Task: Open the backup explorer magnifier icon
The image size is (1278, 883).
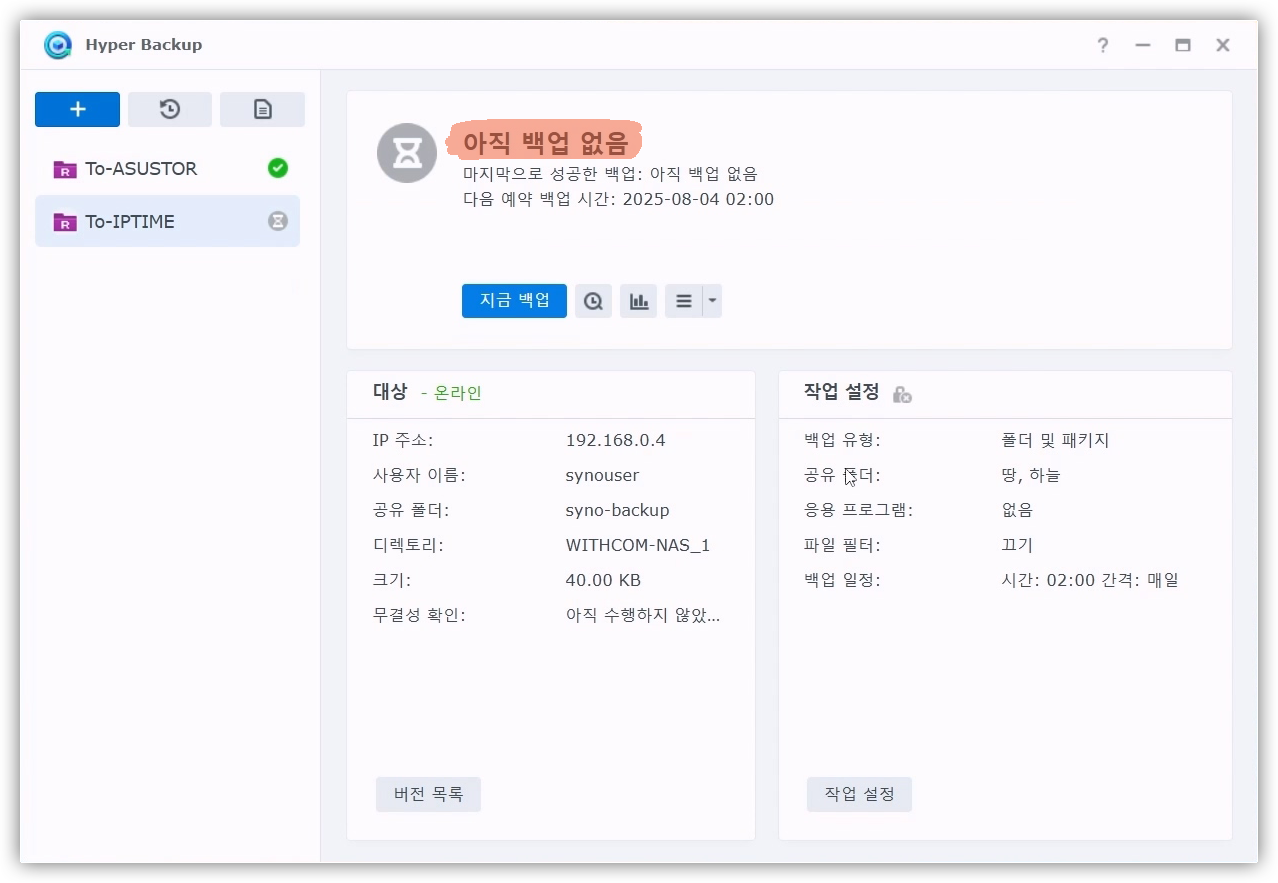Action: pos(593,301)
